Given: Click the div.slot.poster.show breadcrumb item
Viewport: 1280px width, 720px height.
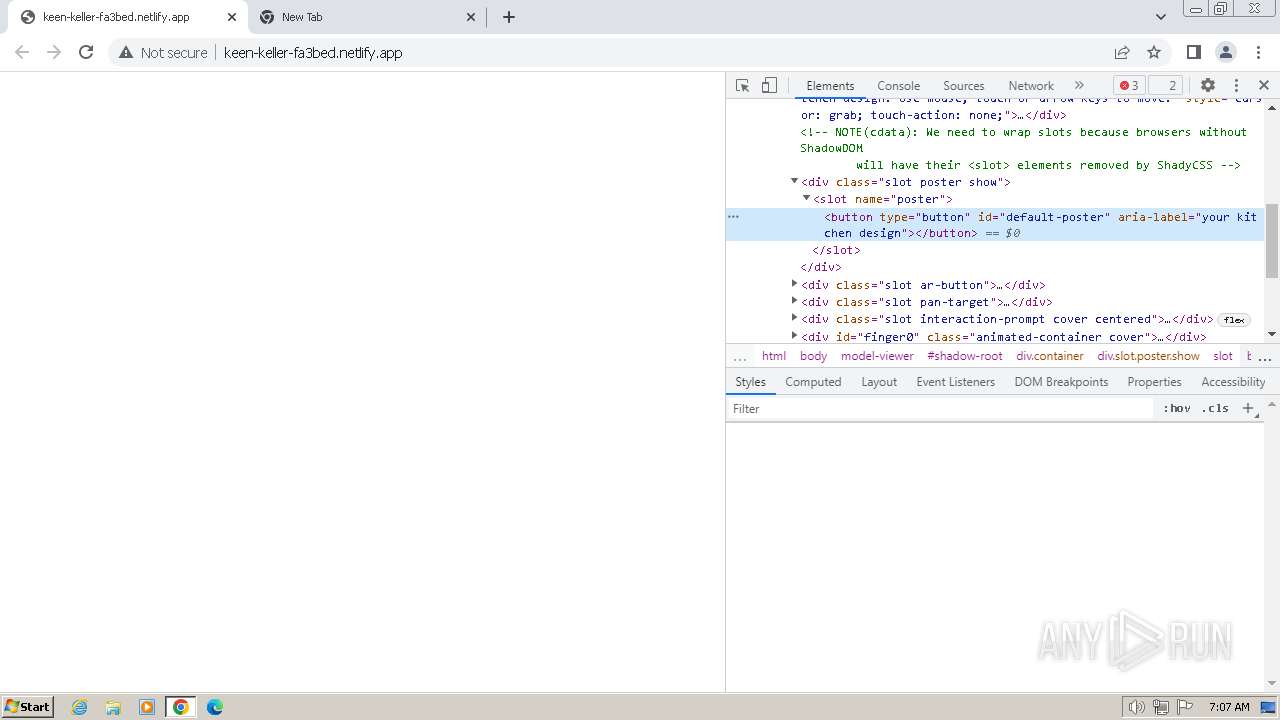Looking at the screenshot, I should point(1148,356).
